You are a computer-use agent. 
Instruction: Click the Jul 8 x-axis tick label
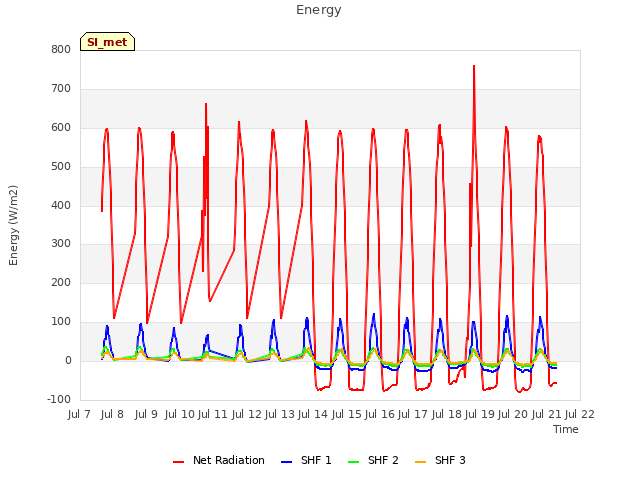coord(112,415)
